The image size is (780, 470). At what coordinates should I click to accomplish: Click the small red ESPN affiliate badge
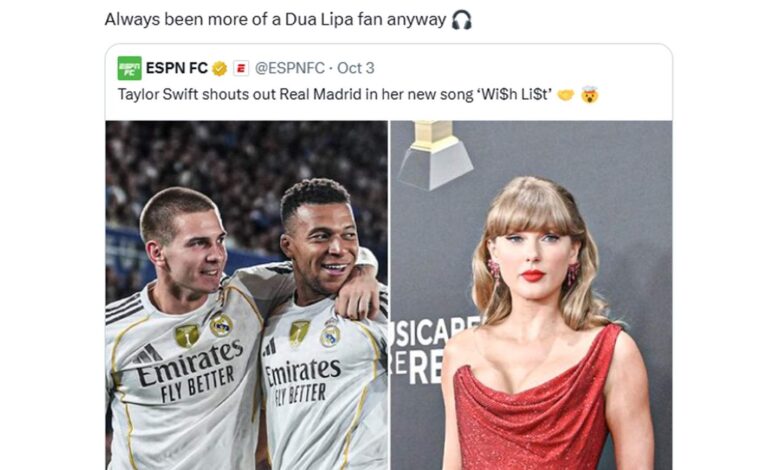241,69
